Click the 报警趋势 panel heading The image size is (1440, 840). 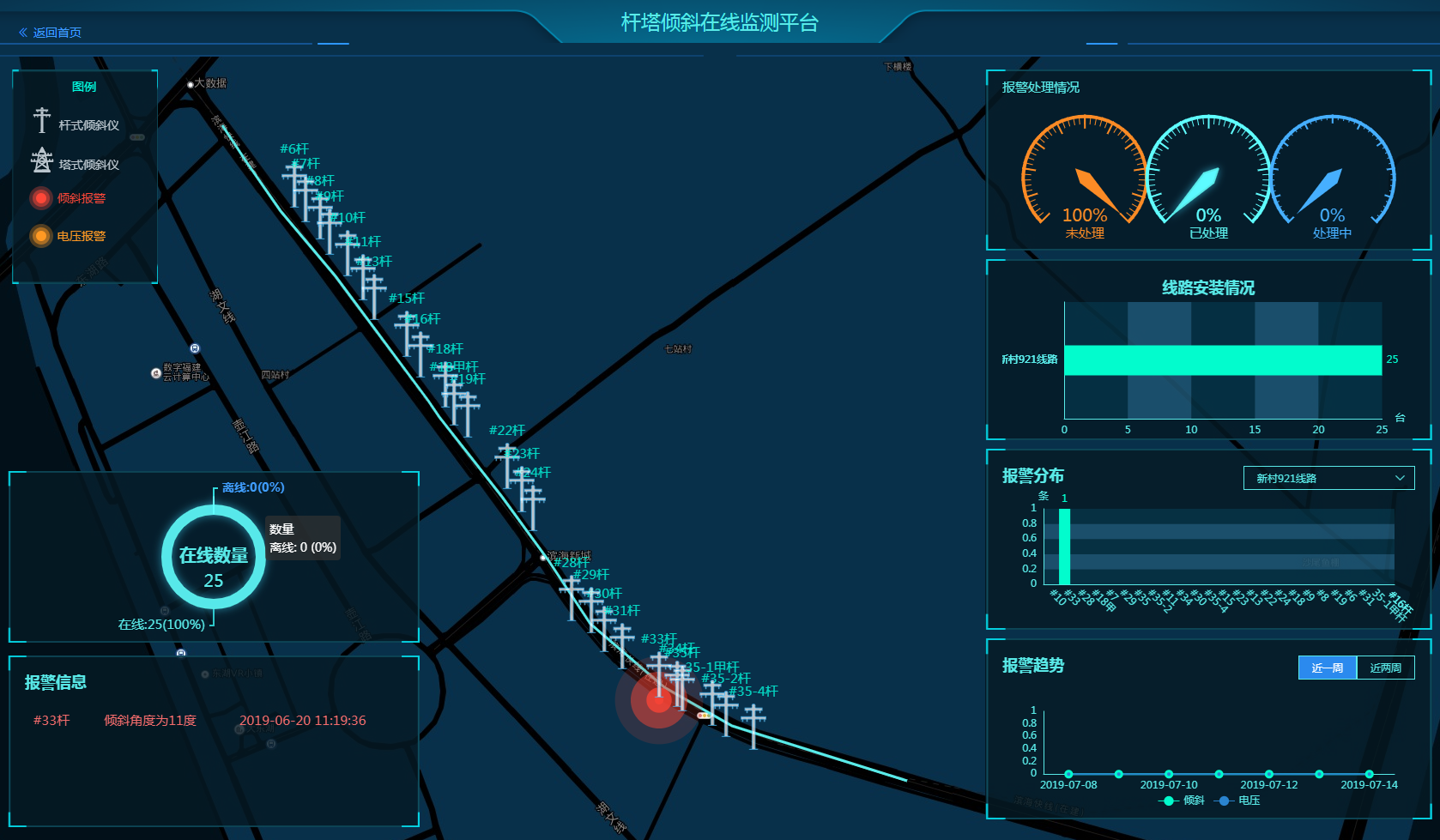[x=1033, y=665]
